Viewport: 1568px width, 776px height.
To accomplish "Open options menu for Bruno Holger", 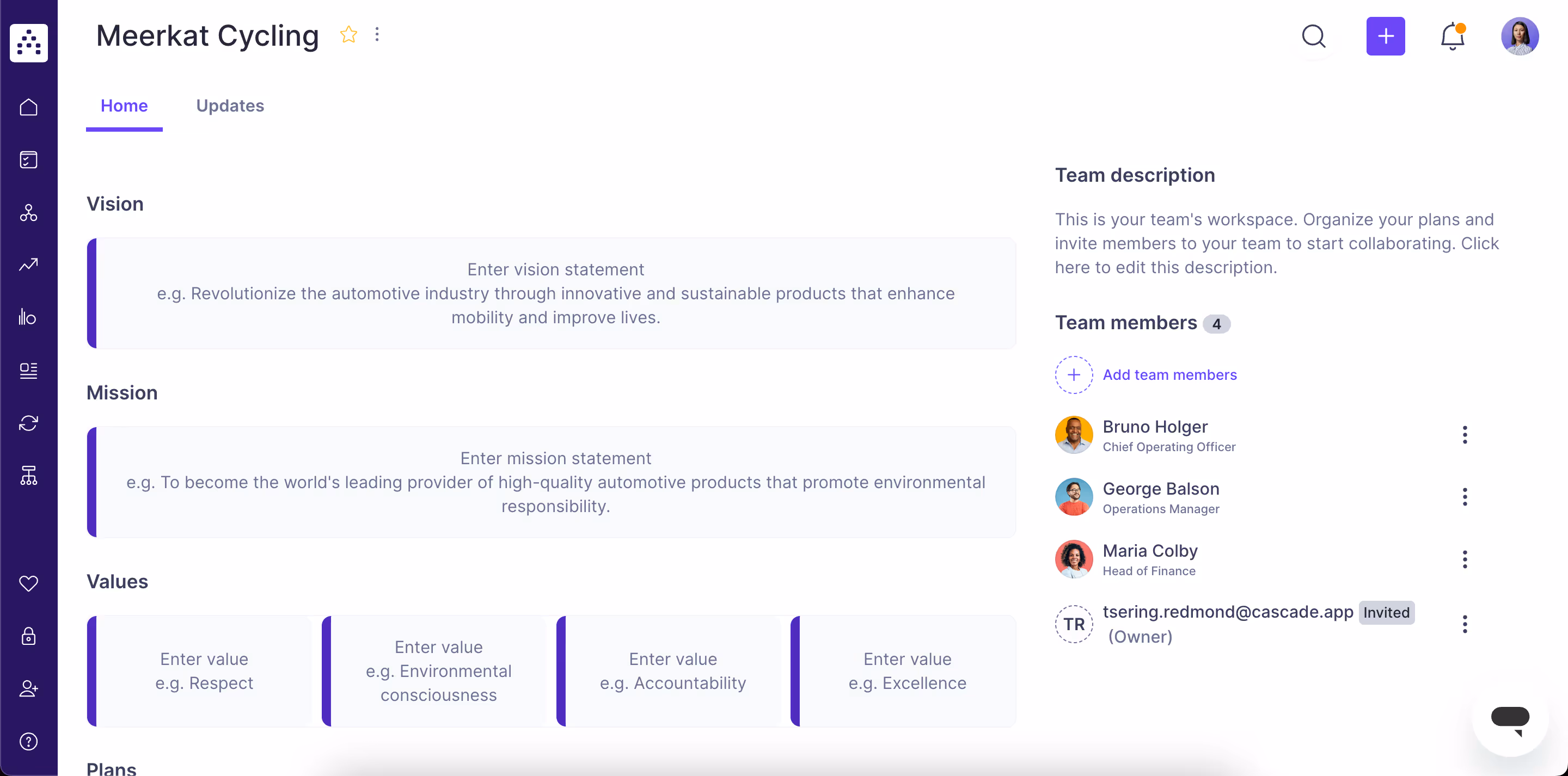I will [x=1465, y=435].
